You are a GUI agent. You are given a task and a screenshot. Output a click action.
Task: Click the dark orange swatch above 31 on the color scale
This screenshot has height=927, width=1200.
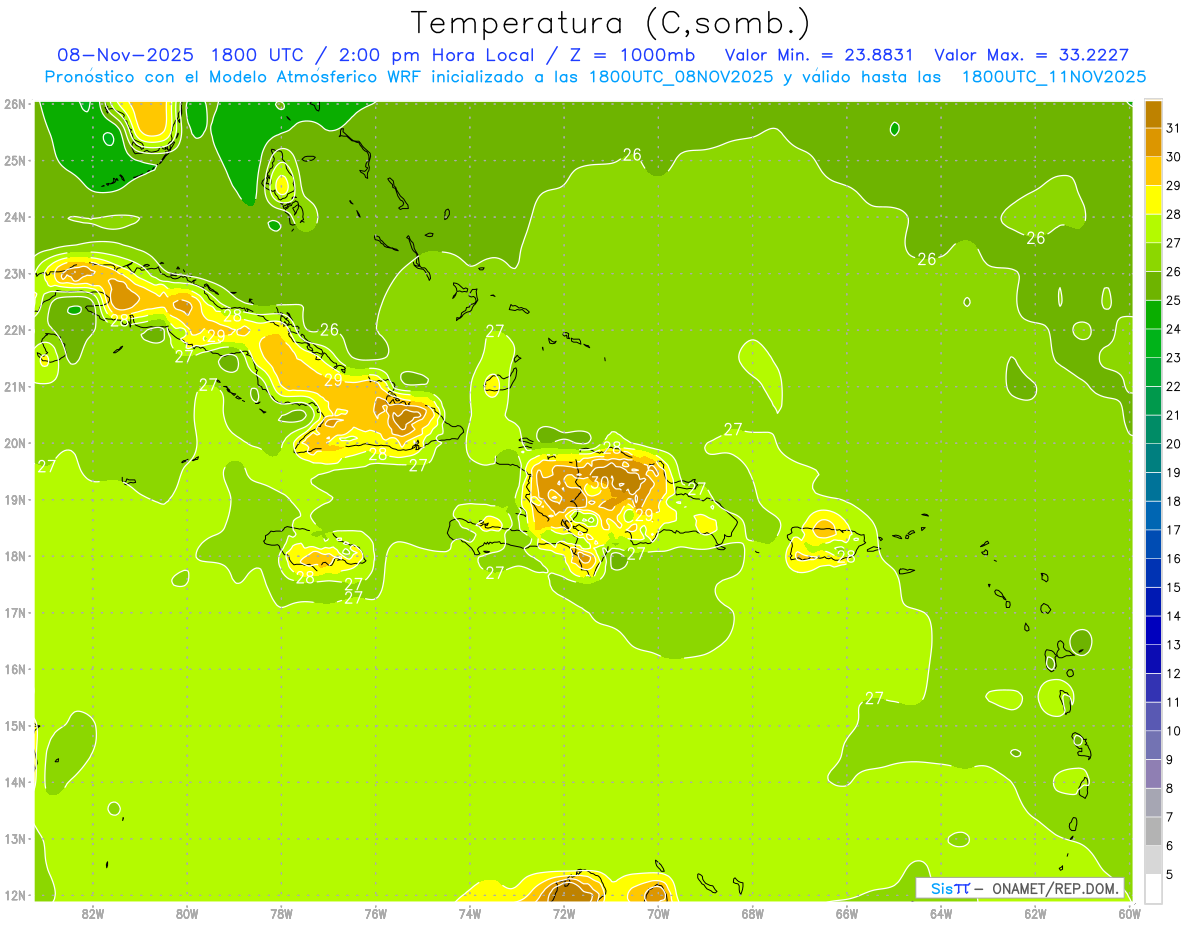(1153, 114)
